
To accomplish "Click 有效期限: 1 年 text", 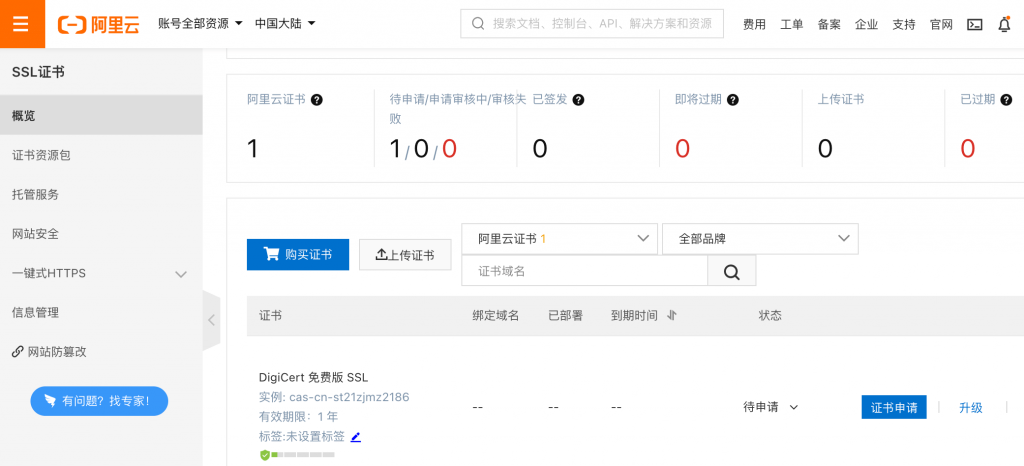I will [298, 416].
